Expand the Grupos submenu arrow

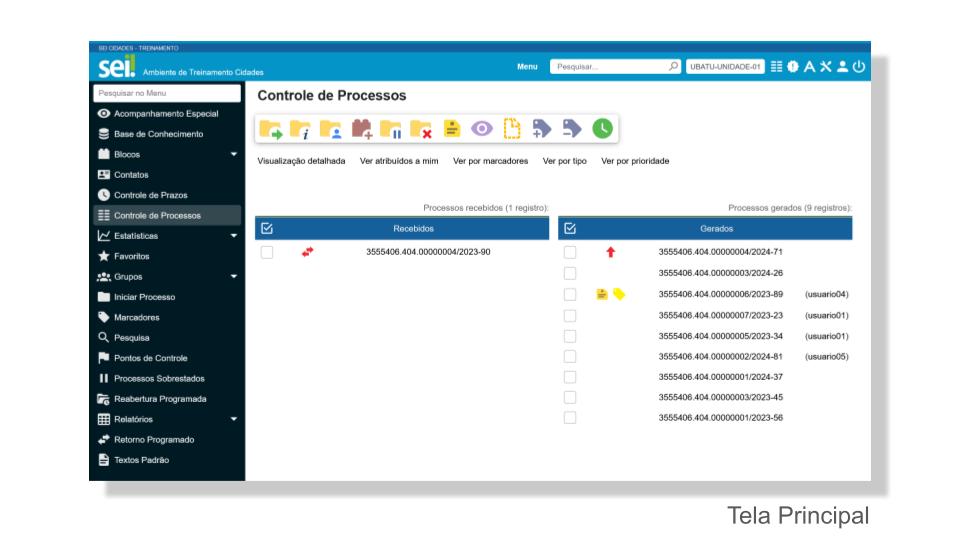tap(234, 277)
